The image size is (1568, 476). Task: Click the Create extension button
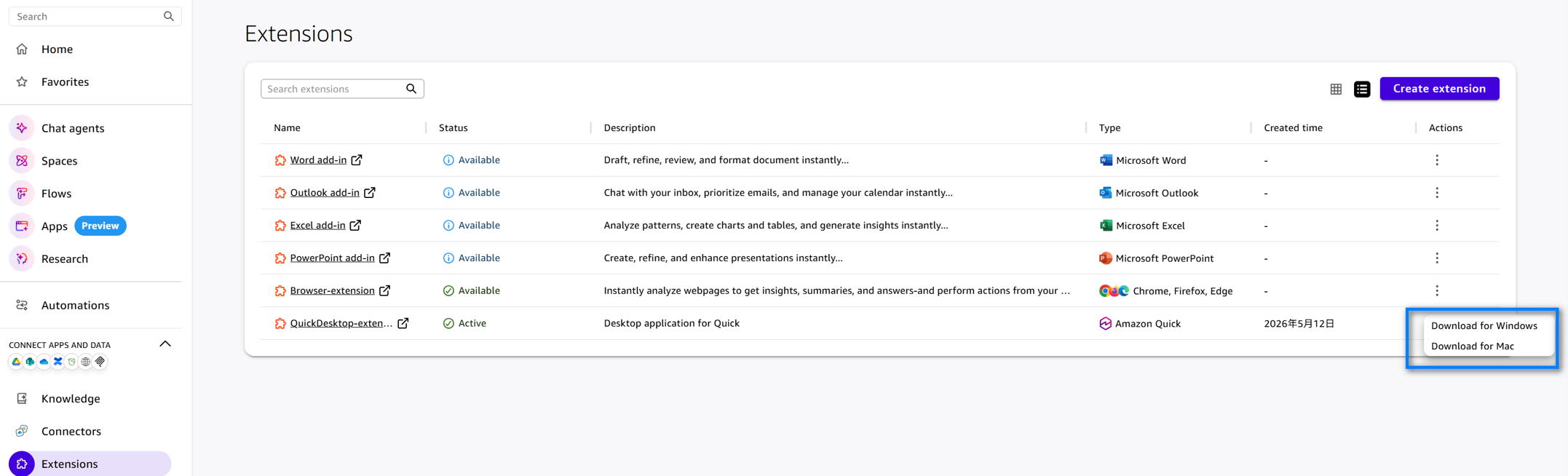(1439, 89)
